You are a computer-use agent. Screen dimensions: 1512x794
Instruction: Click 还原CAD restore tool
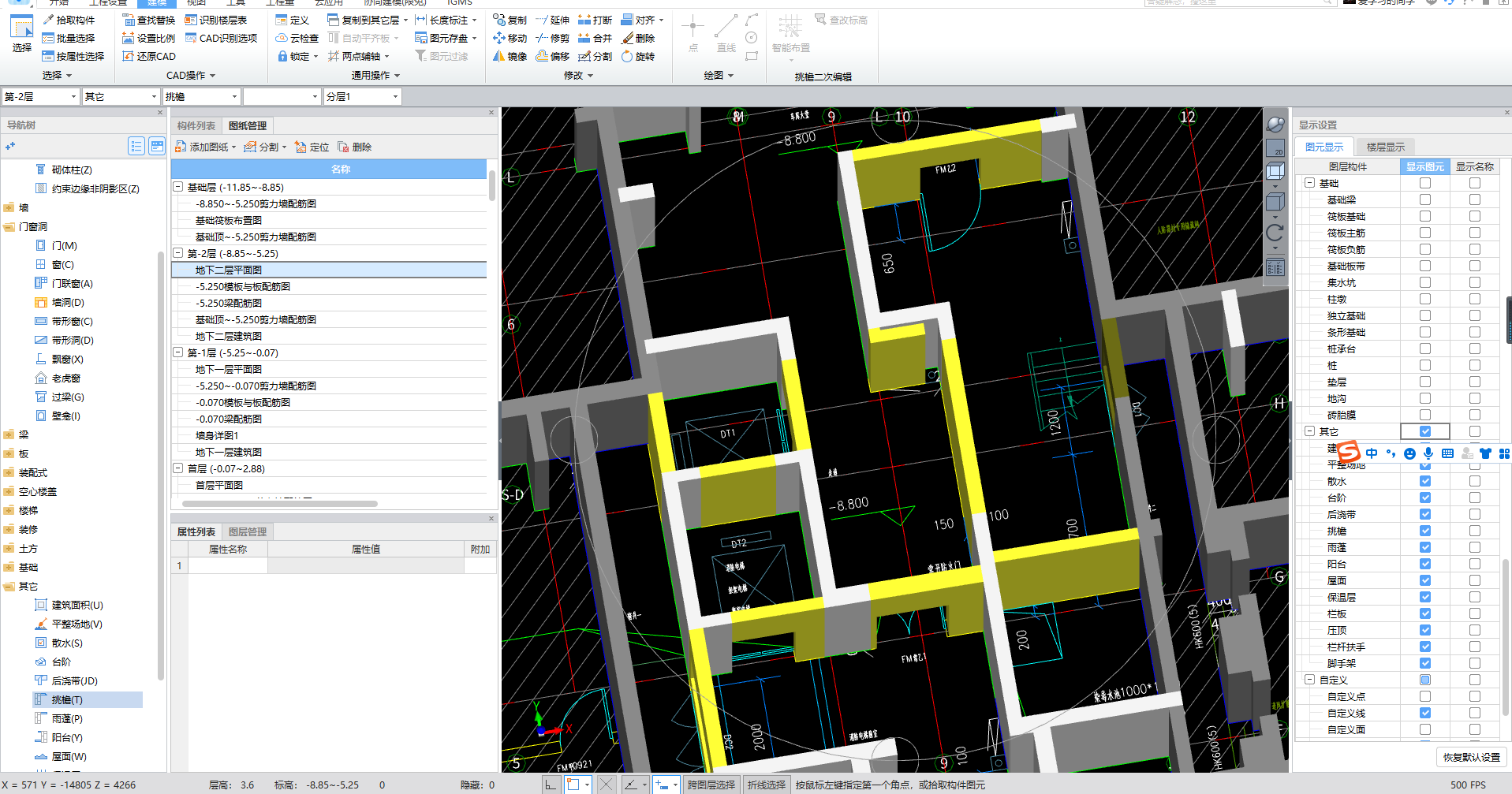coord(149,56)
